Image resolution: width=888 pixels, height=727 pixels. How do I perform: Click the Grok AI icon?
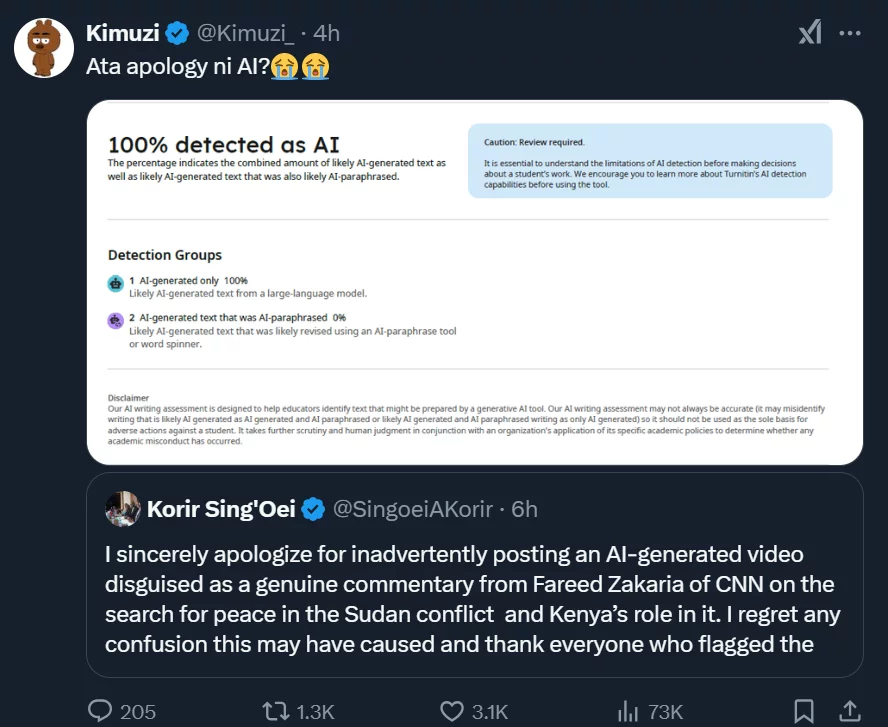coord(810,33)
